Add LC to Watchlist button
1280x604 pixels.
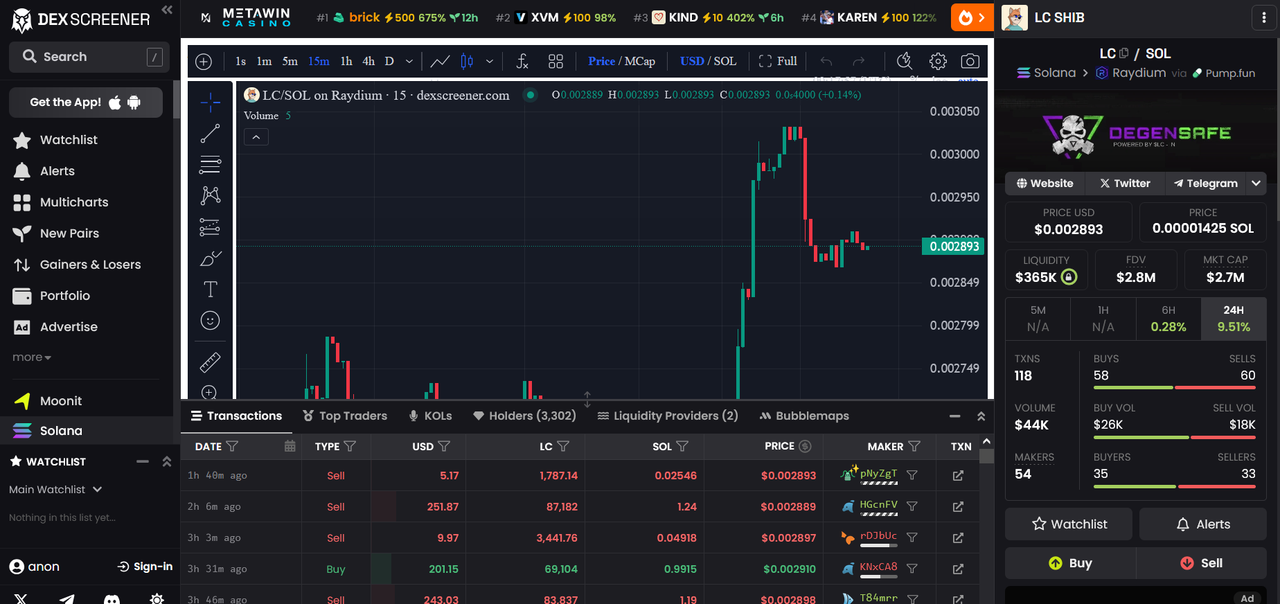pyautogui.click(x=1069, y=524)
